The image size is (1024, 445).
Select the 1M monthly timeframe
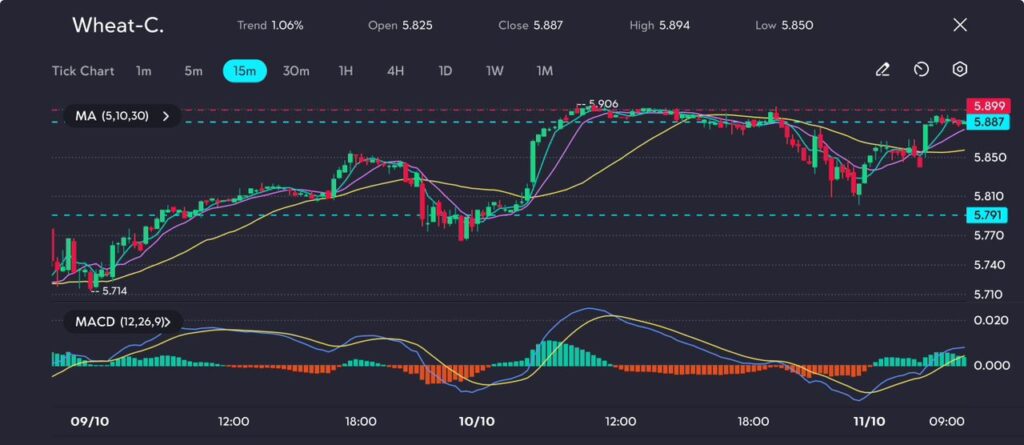click(x=545, y=71)
